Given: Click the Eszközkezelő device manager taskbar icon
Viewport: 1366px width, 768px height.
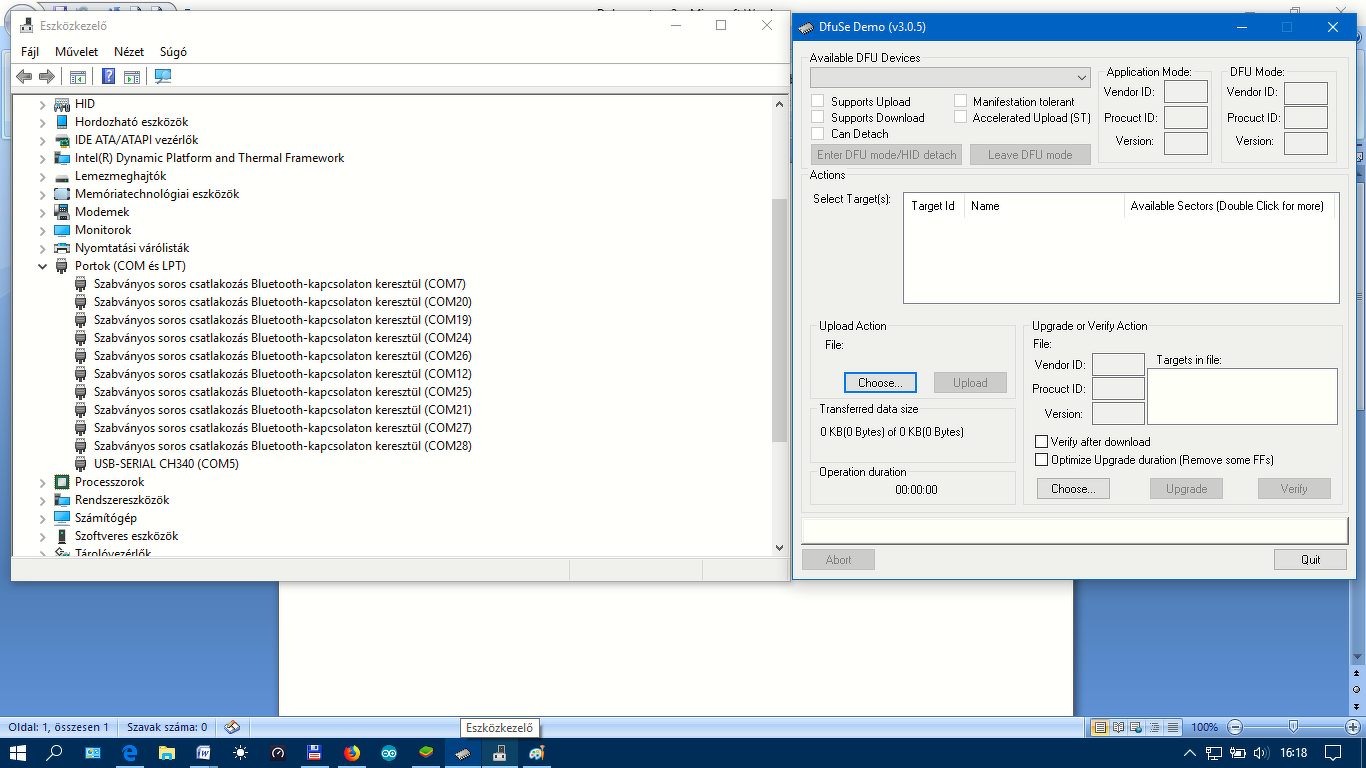Looking at the screenshot, I should (x=500, y=753).
